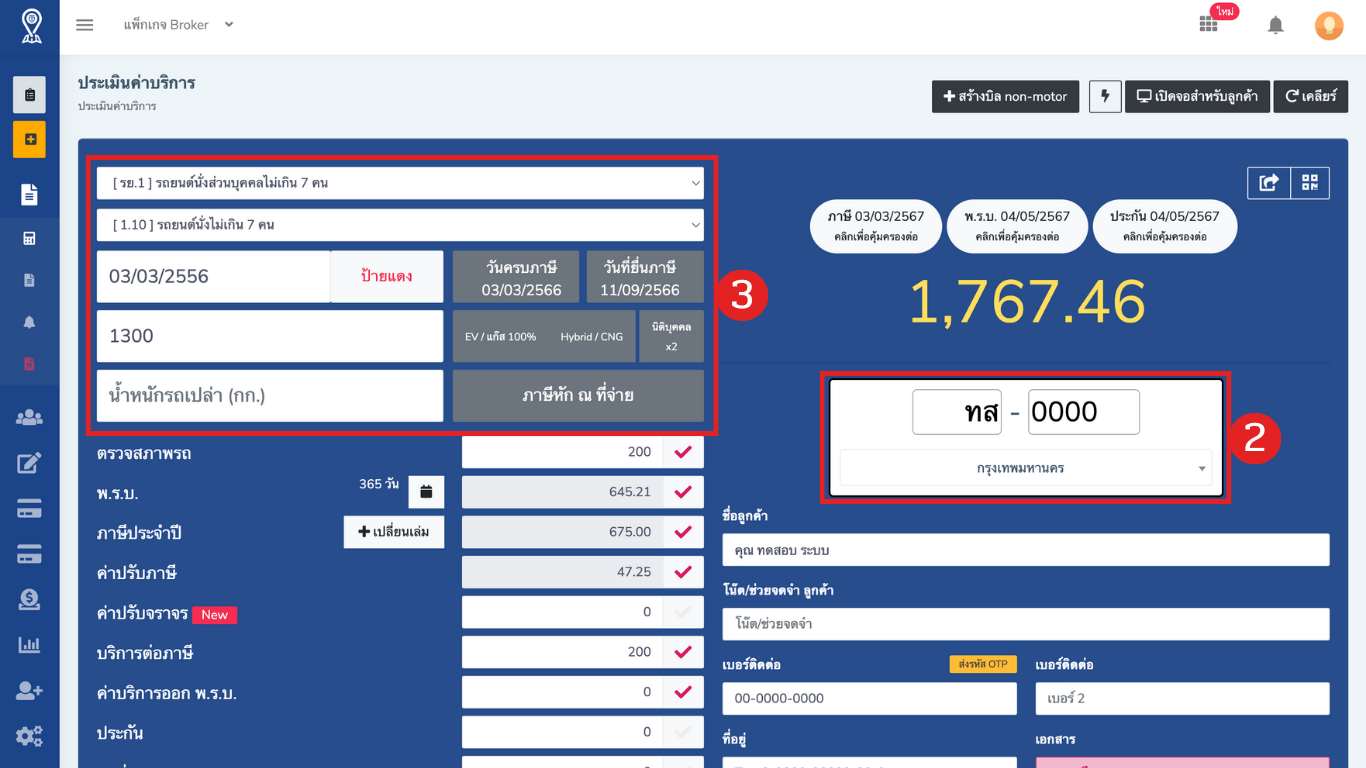Open the clipboard icon in the sidebar
The height and width of the screenshot is (768, 1366).
tap(29, 95)
